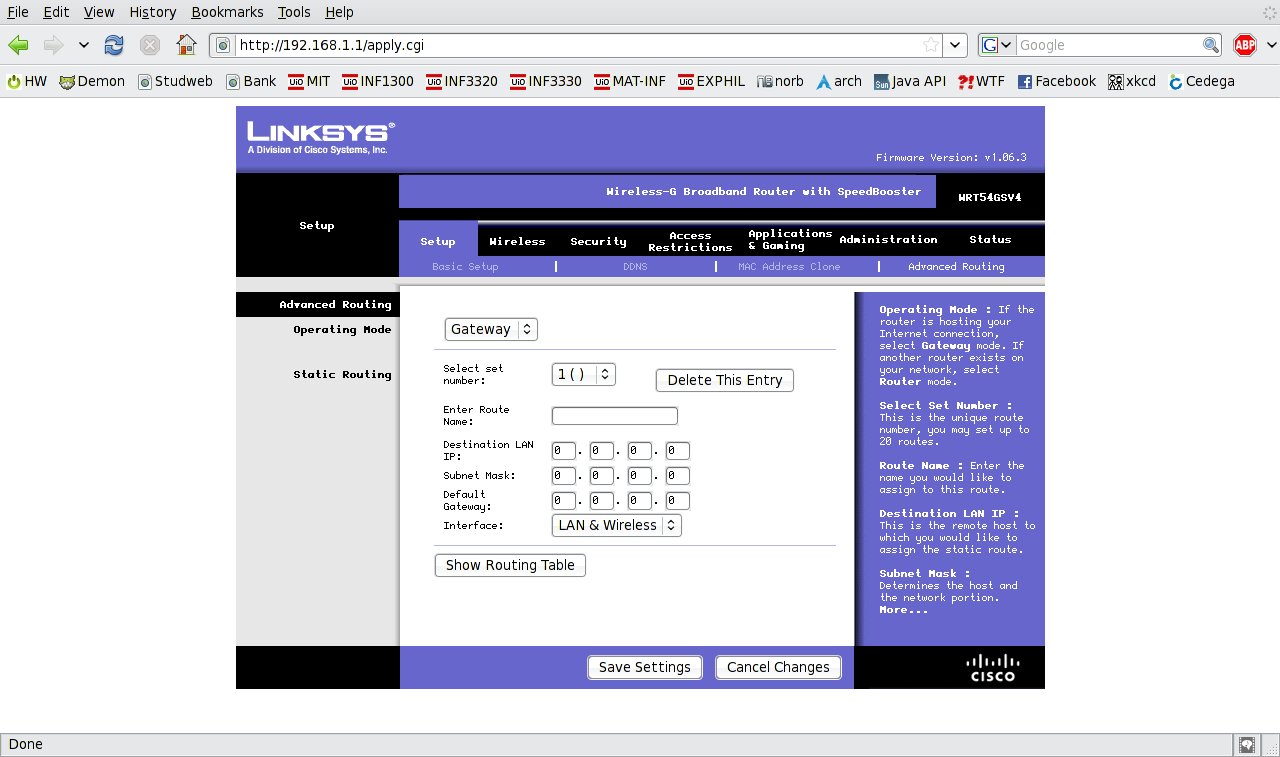
Task: Click first octet of Default Gateway
Action: 563,501
